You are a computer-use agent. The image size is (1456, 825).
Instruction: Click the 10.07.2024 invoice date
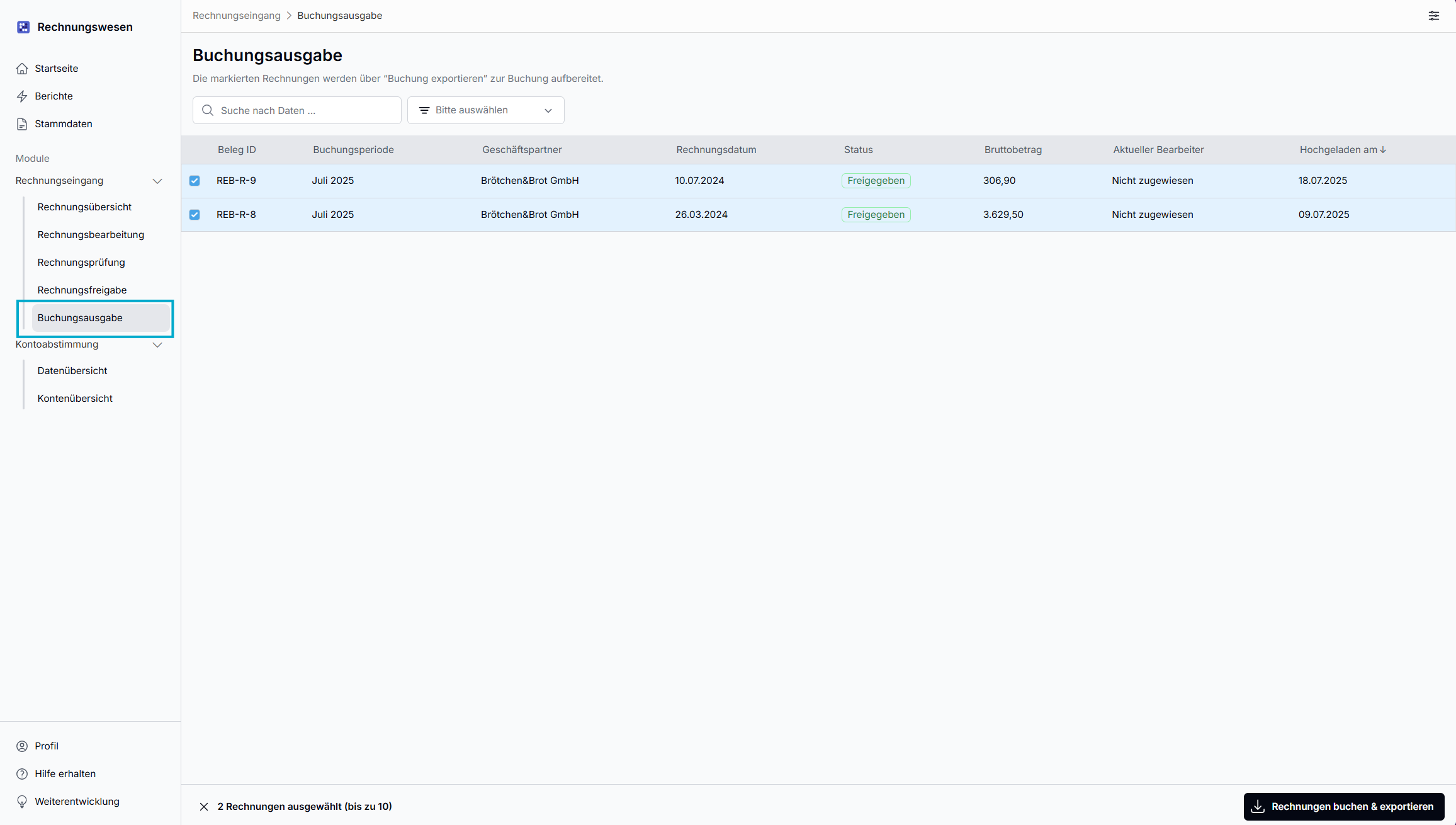699,181
